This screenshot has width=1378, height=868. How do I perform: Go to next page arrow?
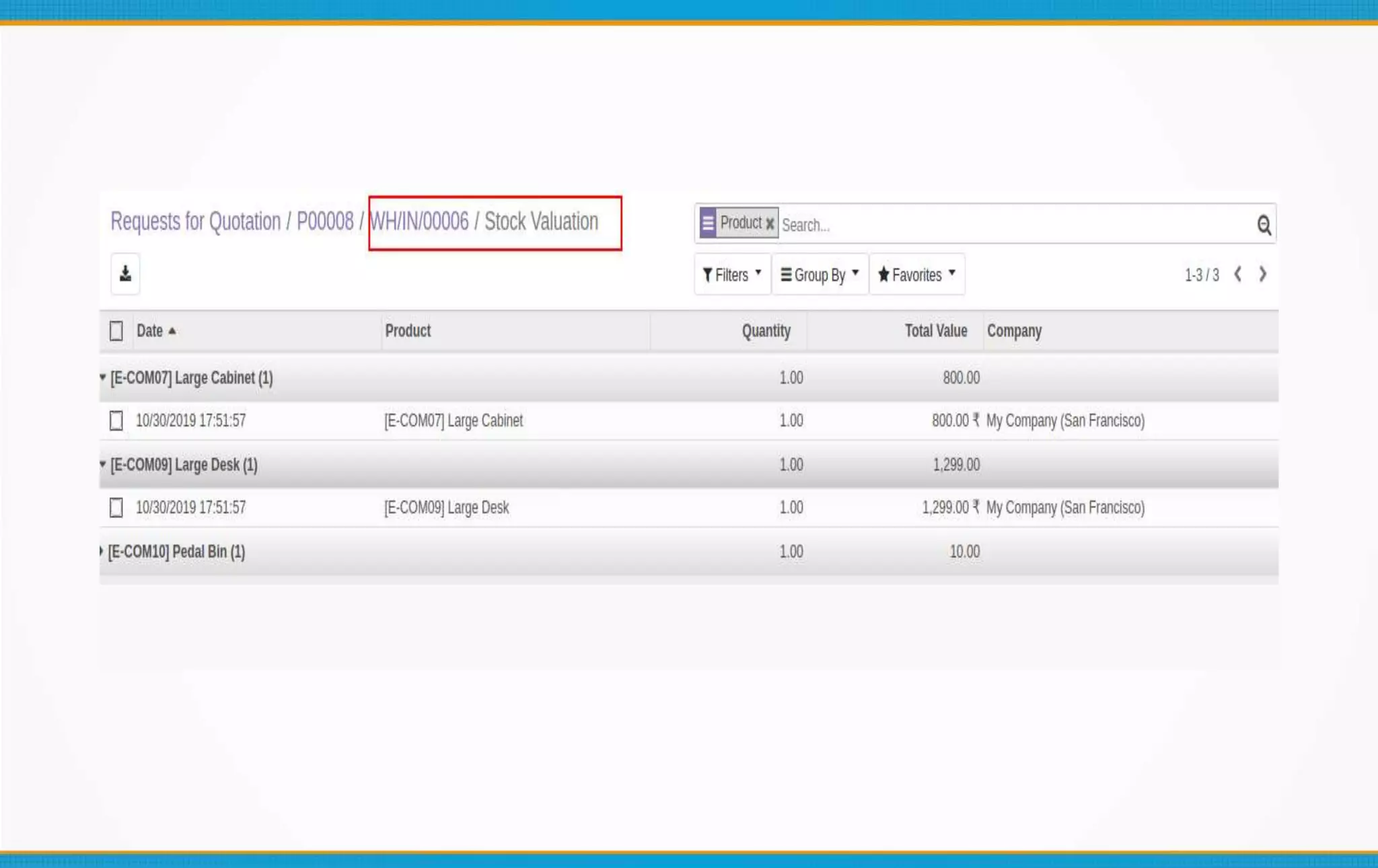(x=1263, y=275)
